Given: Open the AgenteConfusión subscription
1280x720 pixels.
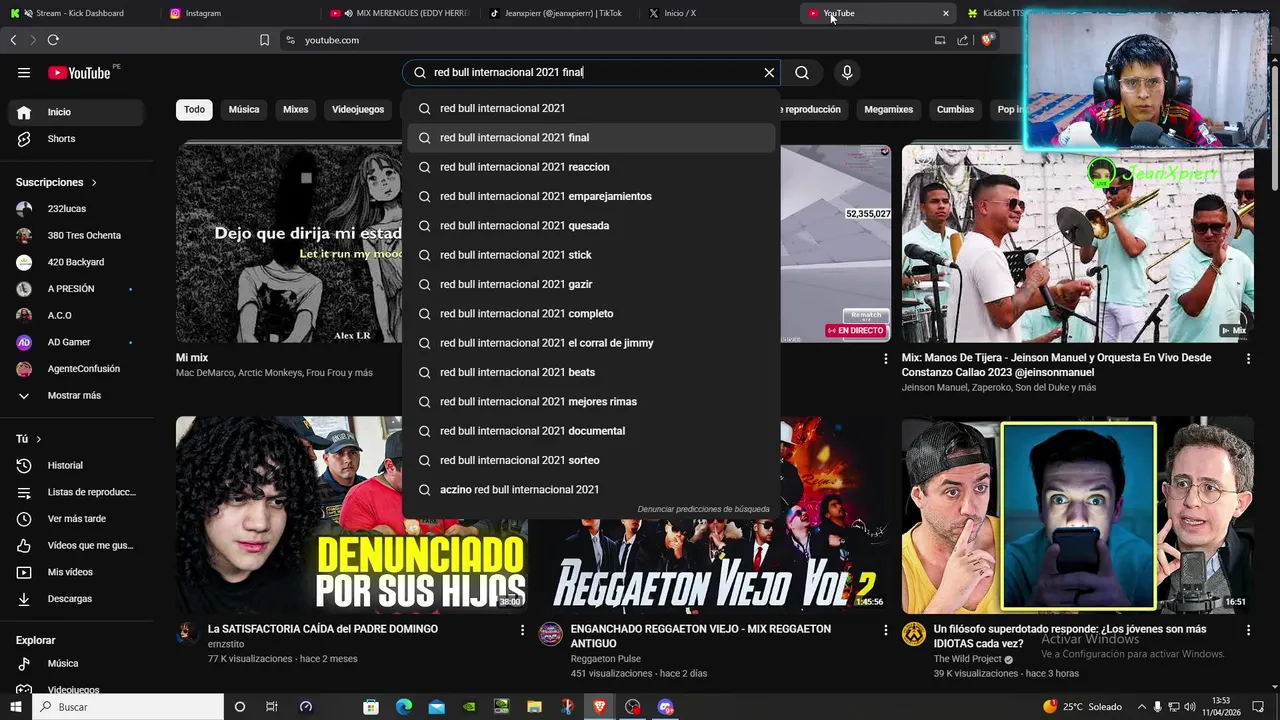Looking at the screenshot, I should pyautogui.click(x=76, y=369).
